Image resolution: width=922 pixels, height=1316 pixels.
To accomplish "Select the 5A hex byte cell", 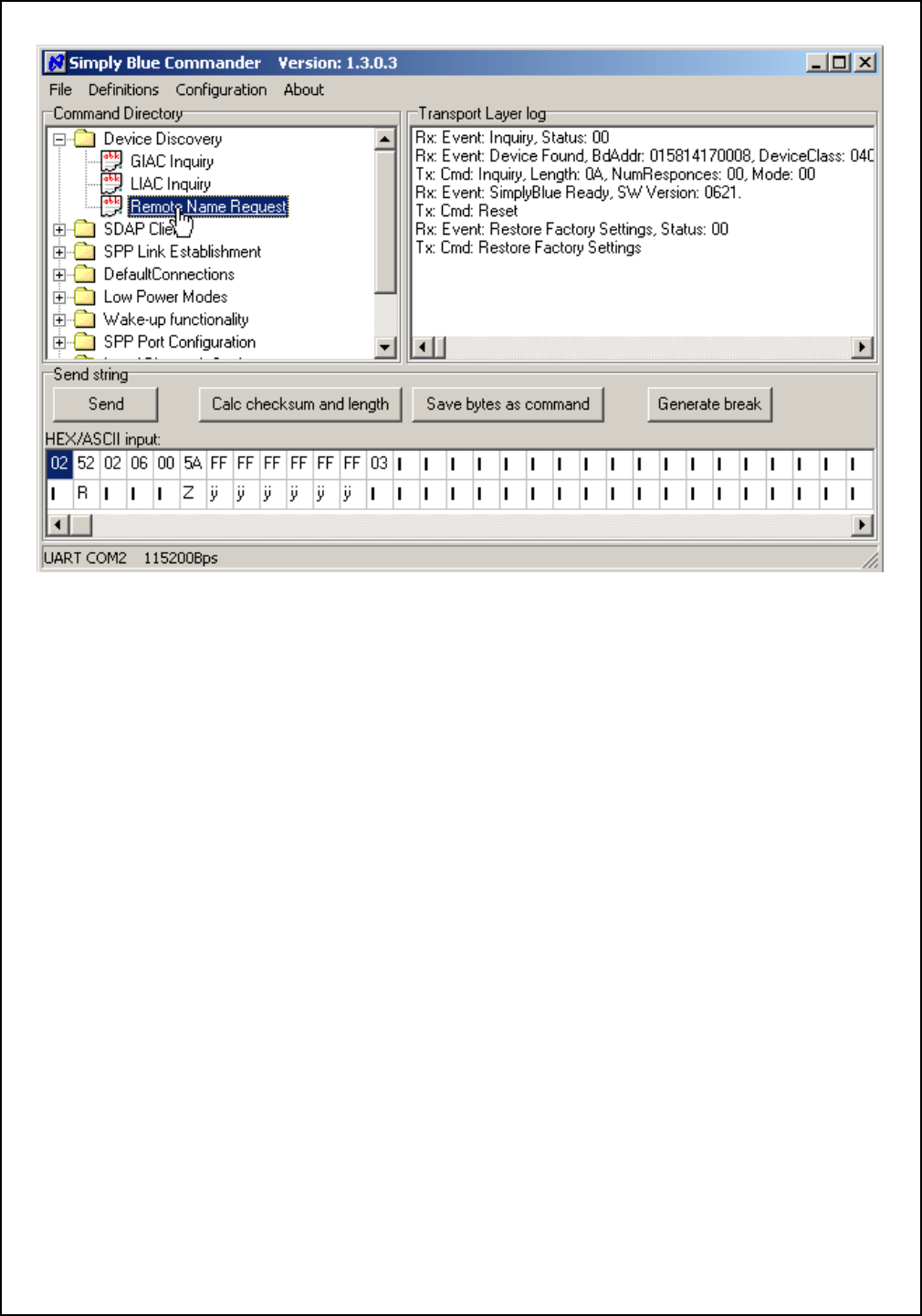I will tap(193, 464).
